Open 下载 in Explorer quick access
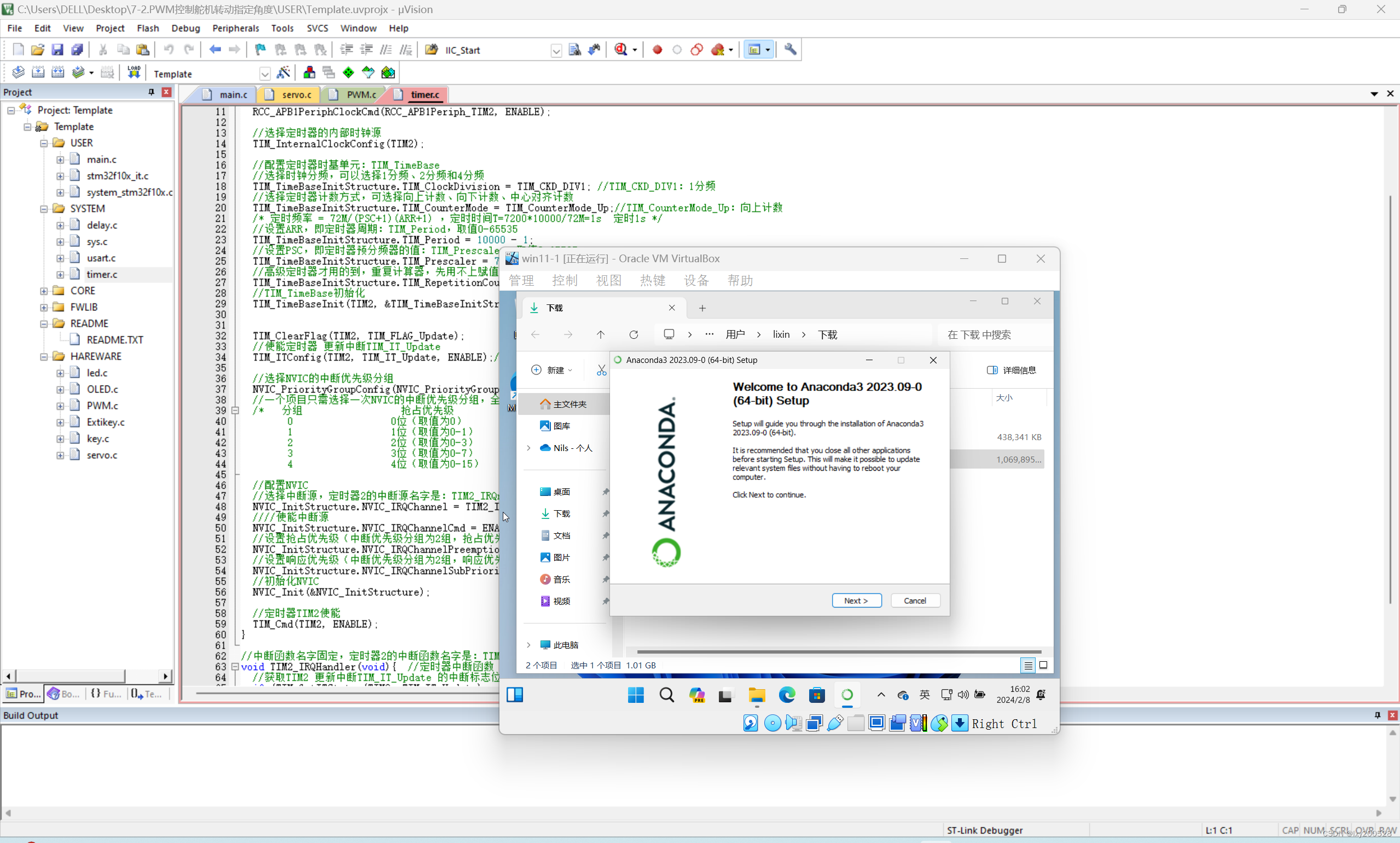 pyautogui.click(x=561, y=513)
